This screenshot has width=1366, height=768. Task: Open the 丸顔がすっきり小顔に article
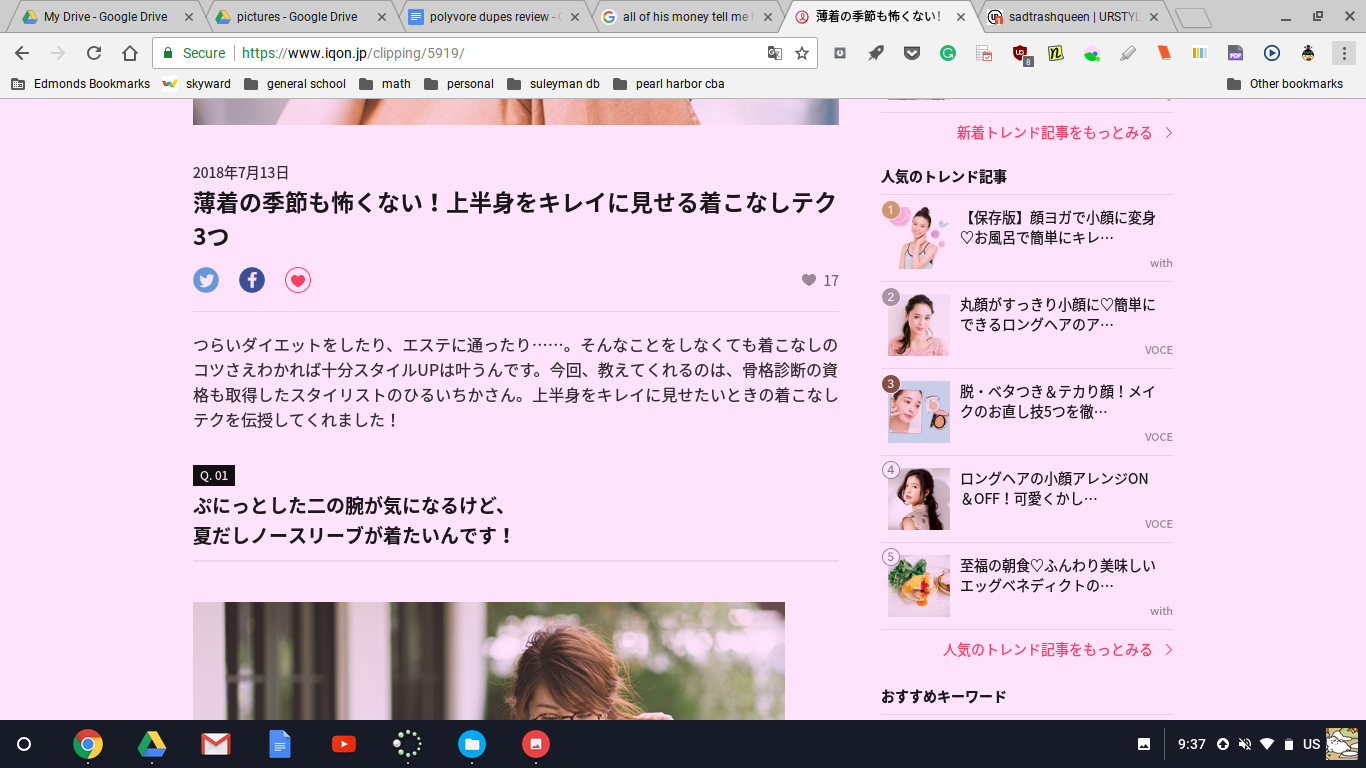click(x=1058, y=315)
